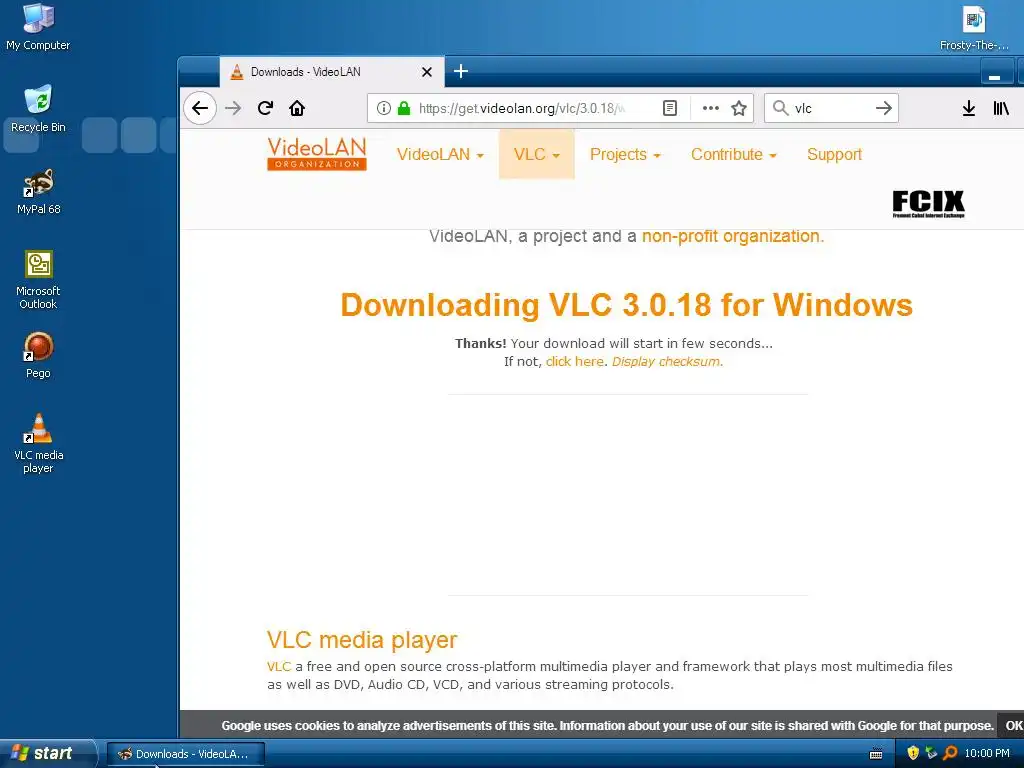Screen dimensions: 1024x768
Task: Open a new browser tab
Action: (x=461, y=71)
